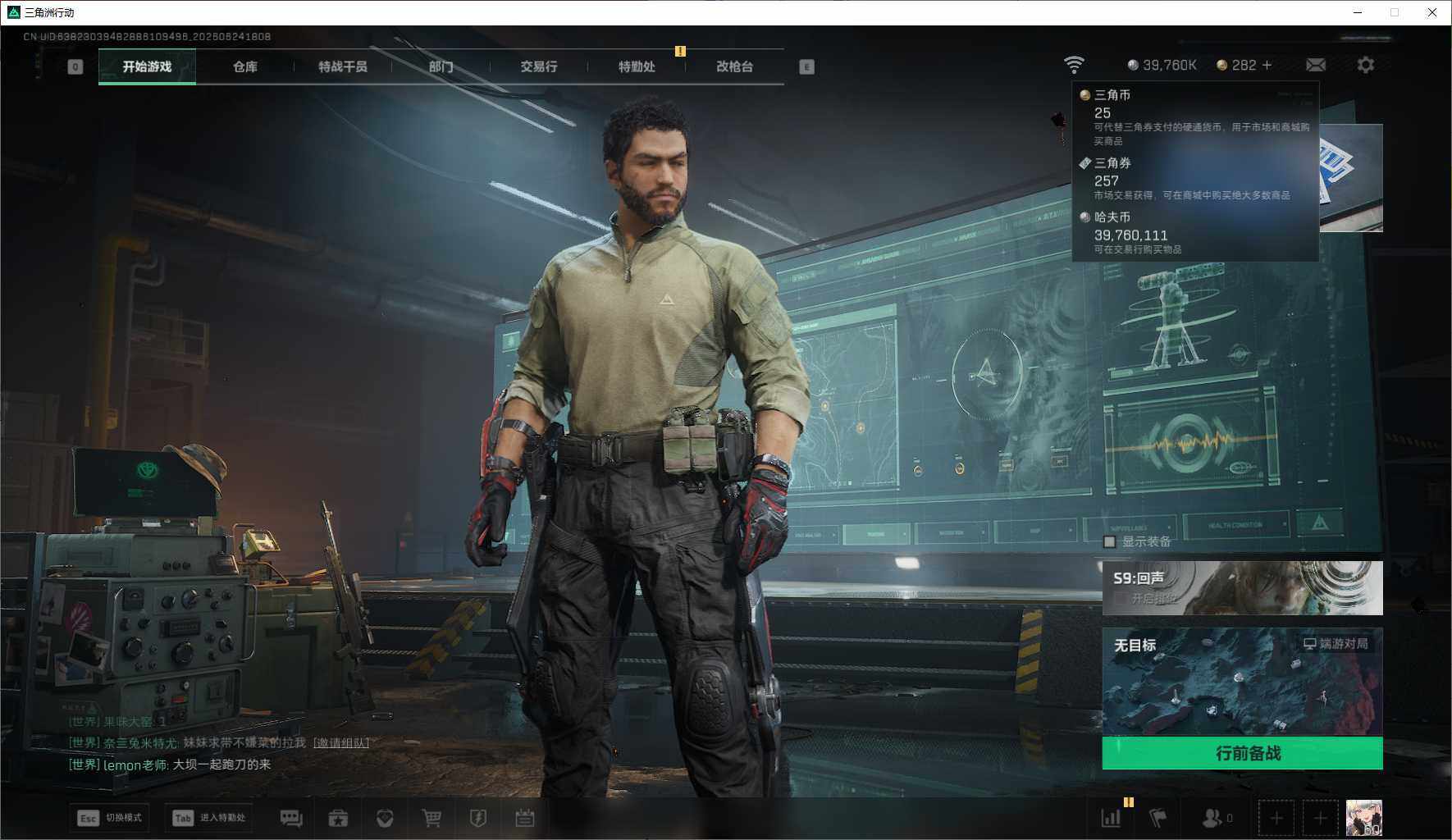Click the 三角币 25 entry in tooltip

tap(1195, 116)
